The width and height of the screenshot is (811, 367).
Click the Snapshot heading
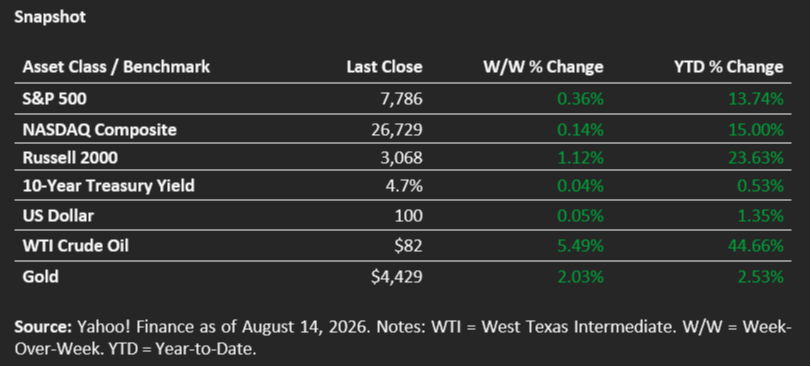[x=50, y=18]
